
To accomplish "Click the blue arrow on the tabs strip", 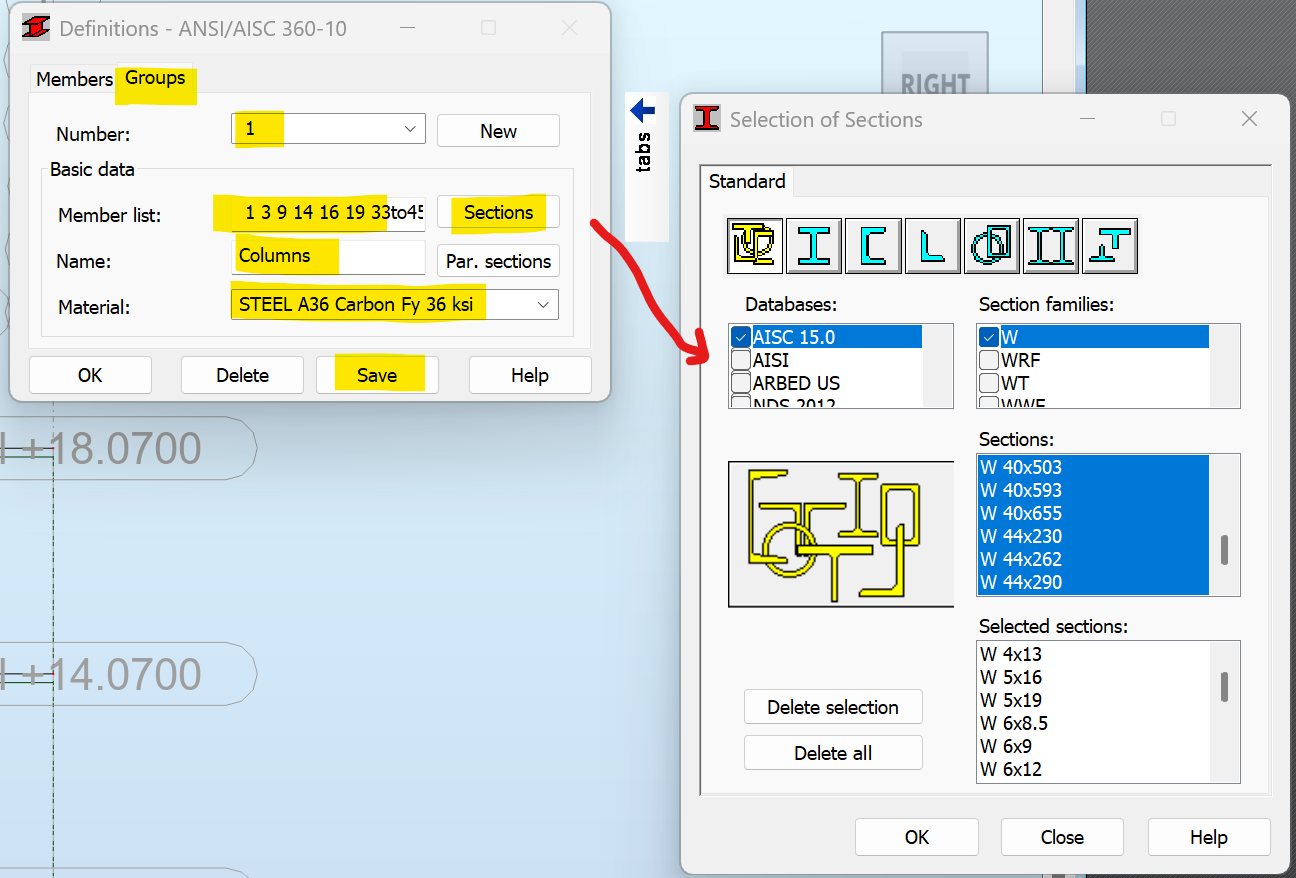I will 643,110.
